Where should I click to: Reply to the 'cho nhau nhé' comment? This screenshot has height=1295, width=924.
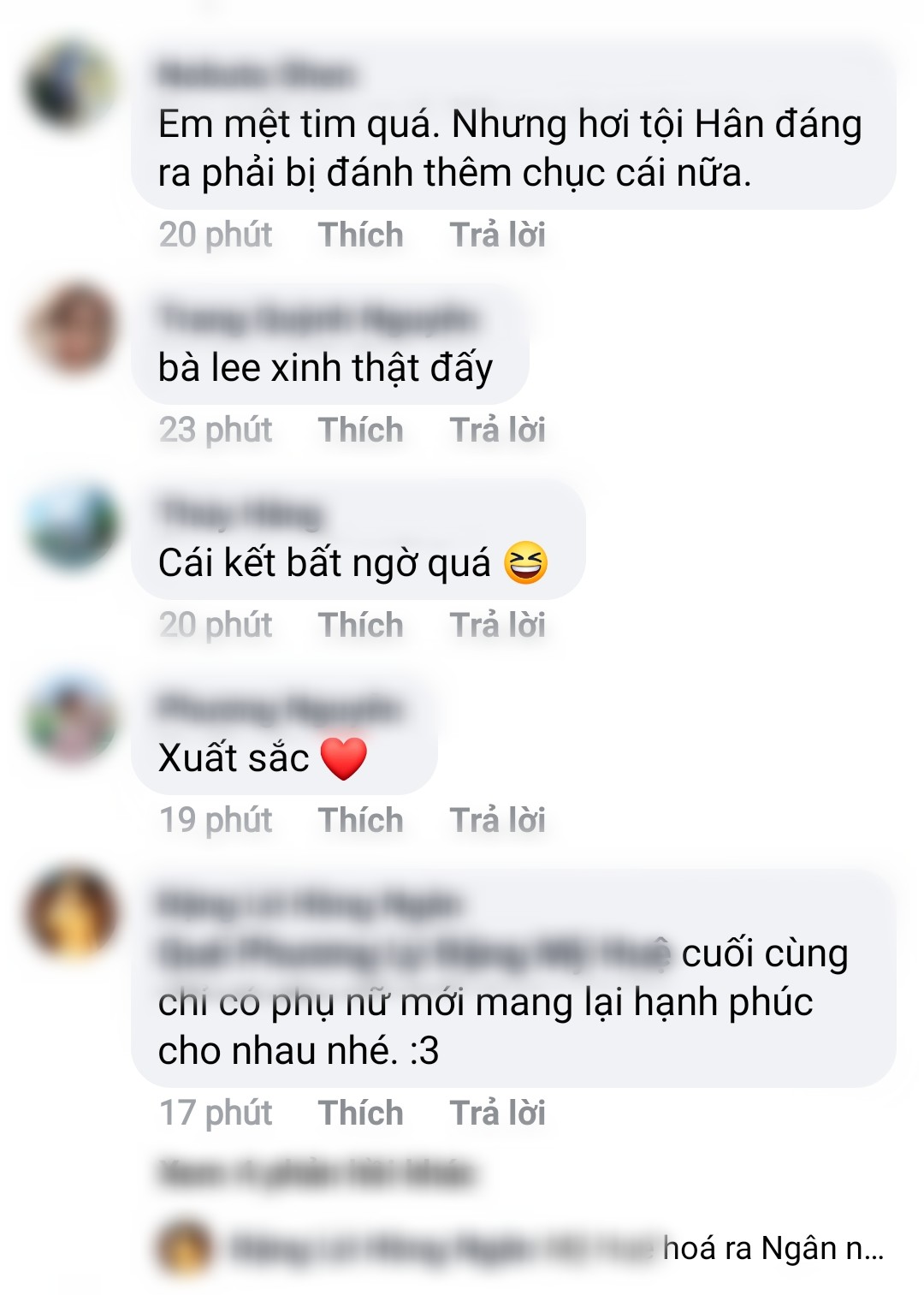(497, 1113)
